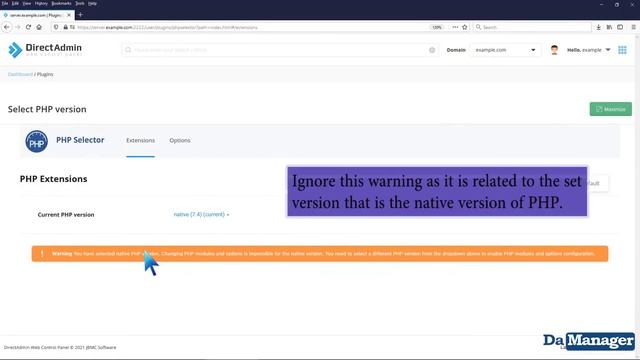Open the page actions three-dot icon
The image size is (640, 360).
pos(455,27)
